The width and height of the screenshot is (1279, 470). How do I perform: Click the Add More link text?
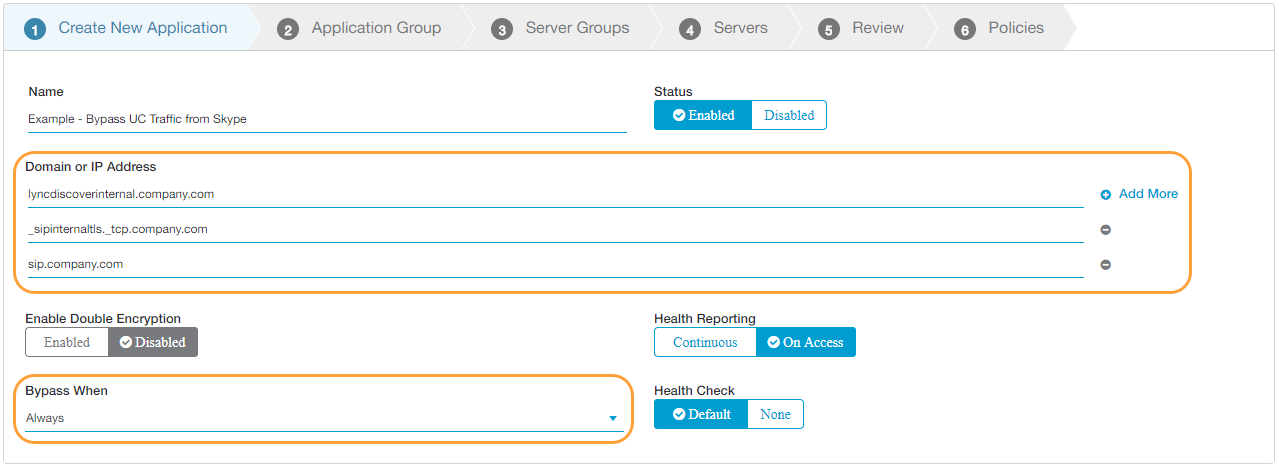click(1148, 194)
